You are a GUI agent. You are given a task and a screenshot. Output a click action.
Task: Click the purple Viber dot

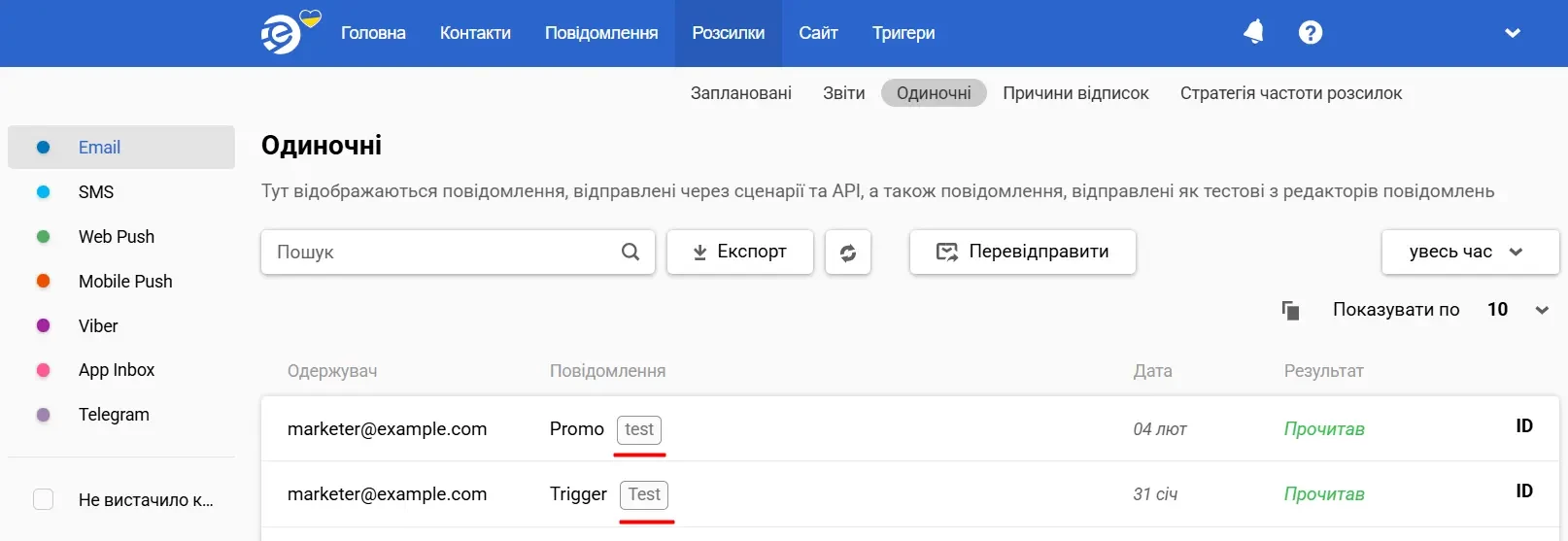pyautogui.click(x=43, y=326)
